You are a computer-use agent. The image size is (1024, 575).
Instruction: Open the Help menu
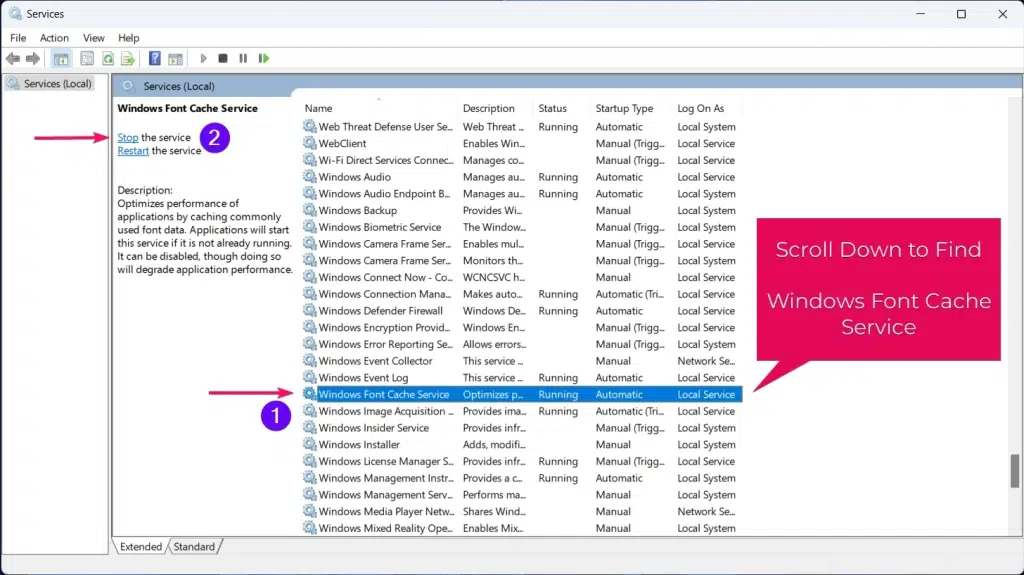(x=129, y=38)
